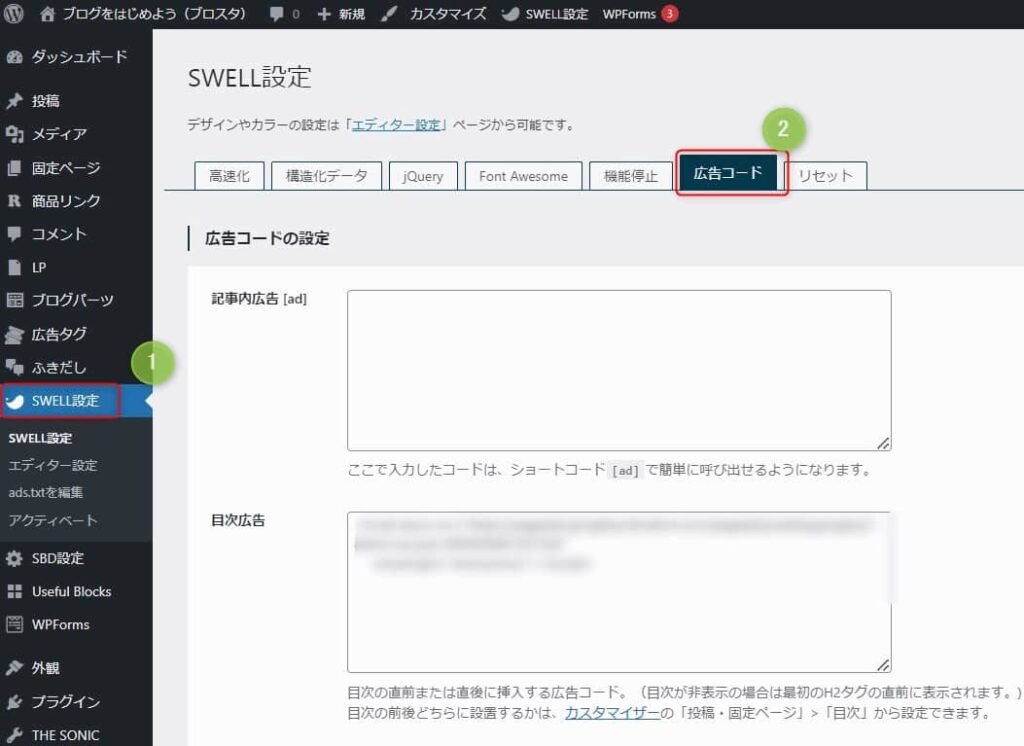
Task: Open カスタマイズ in the admin bar
Action: tap(448, 14)
